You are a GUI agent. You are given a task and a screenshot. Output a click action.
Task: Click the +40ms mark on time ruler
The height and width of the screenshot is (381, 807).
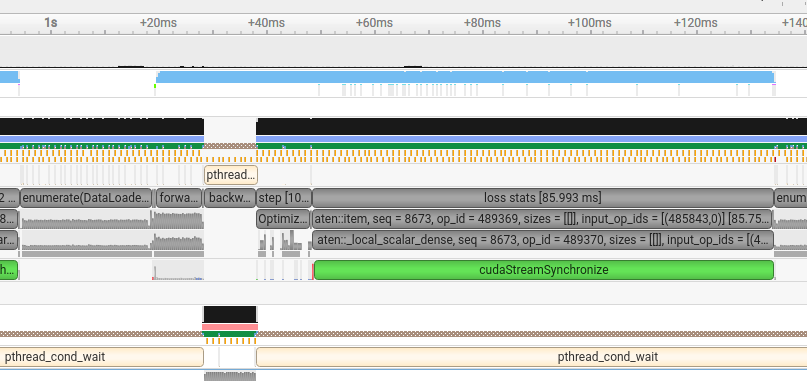click(266, 23)
